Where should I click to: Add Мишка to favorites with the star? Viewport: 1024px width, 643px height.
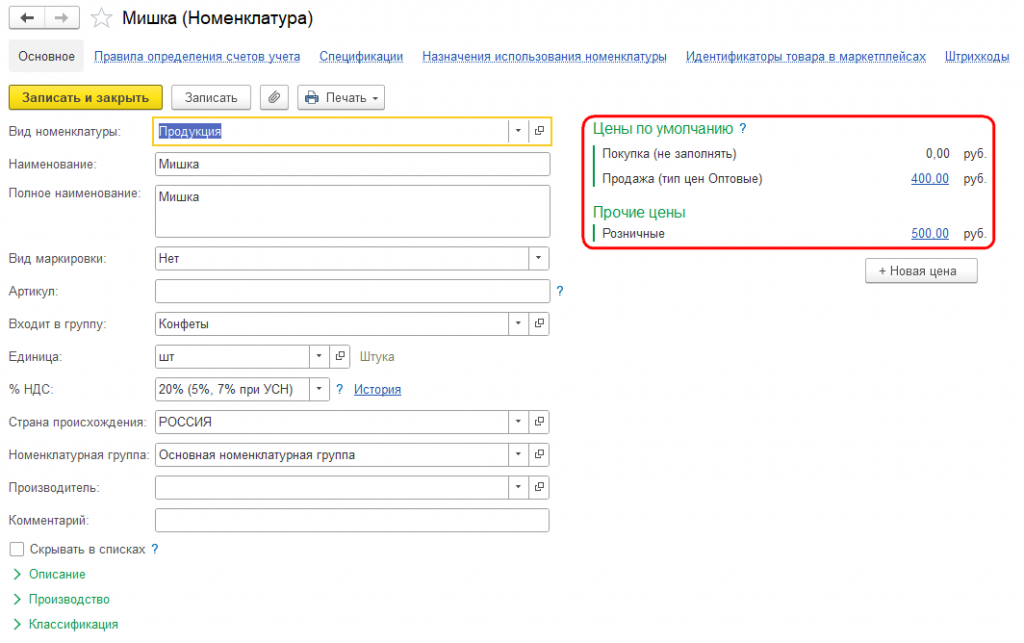tap(101, 18)
